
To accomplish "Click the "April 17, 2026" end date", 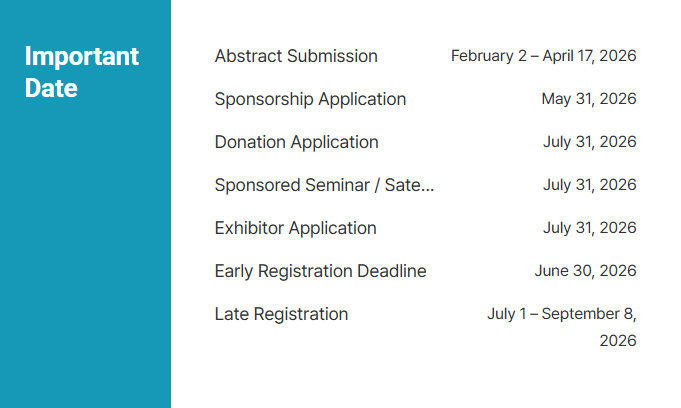I will [590, 56].
